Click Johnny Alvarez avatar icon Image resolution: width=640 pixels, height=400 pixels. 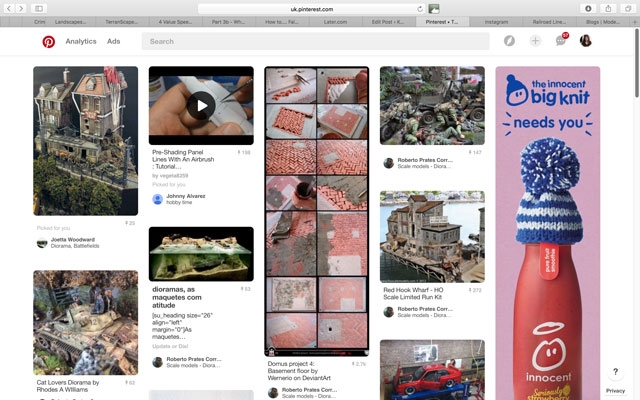pyautogui.click(x=158, y=199)
